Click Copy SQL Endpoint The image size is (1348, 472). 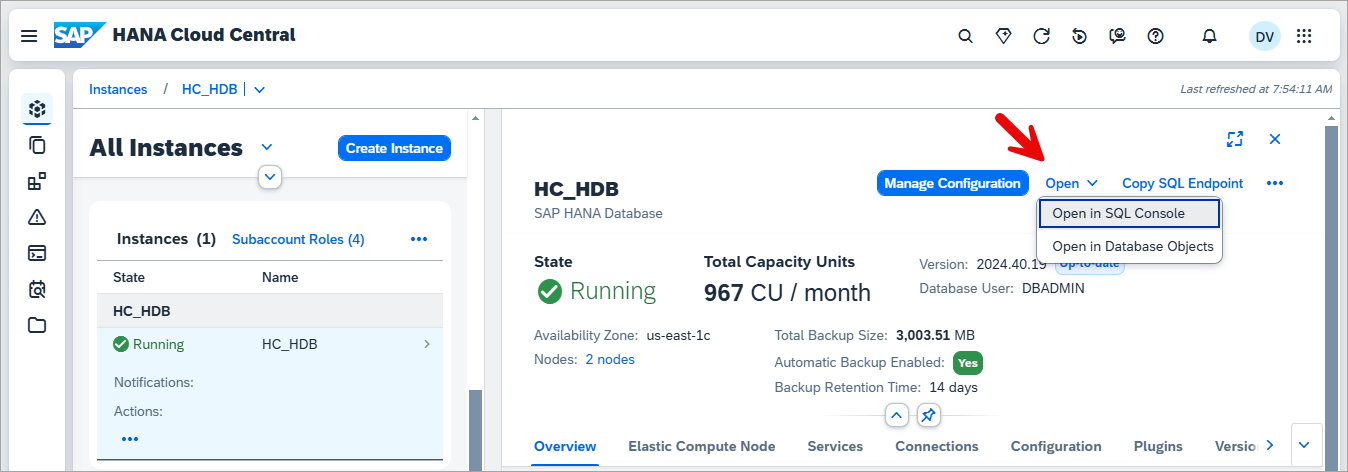(x=1182, y=183)
